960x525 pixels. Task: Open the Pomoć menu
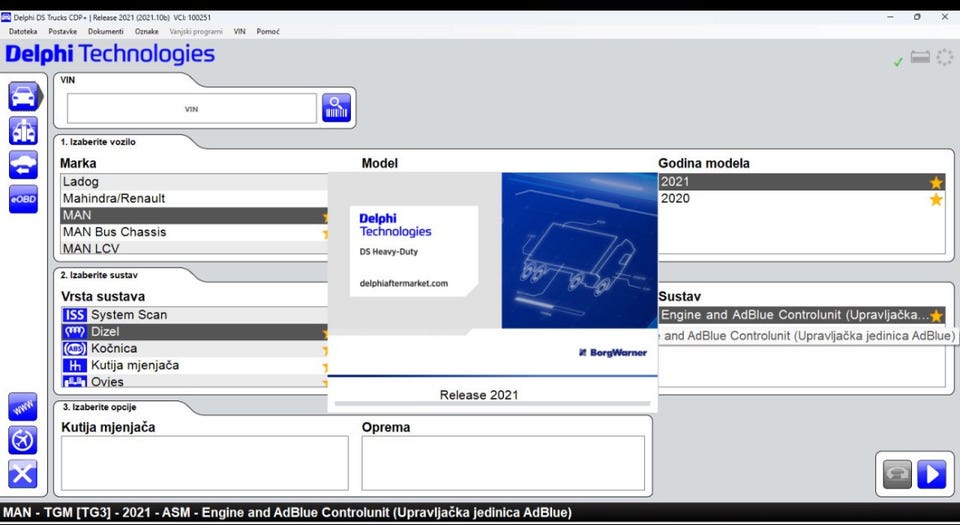coord(268,31)
